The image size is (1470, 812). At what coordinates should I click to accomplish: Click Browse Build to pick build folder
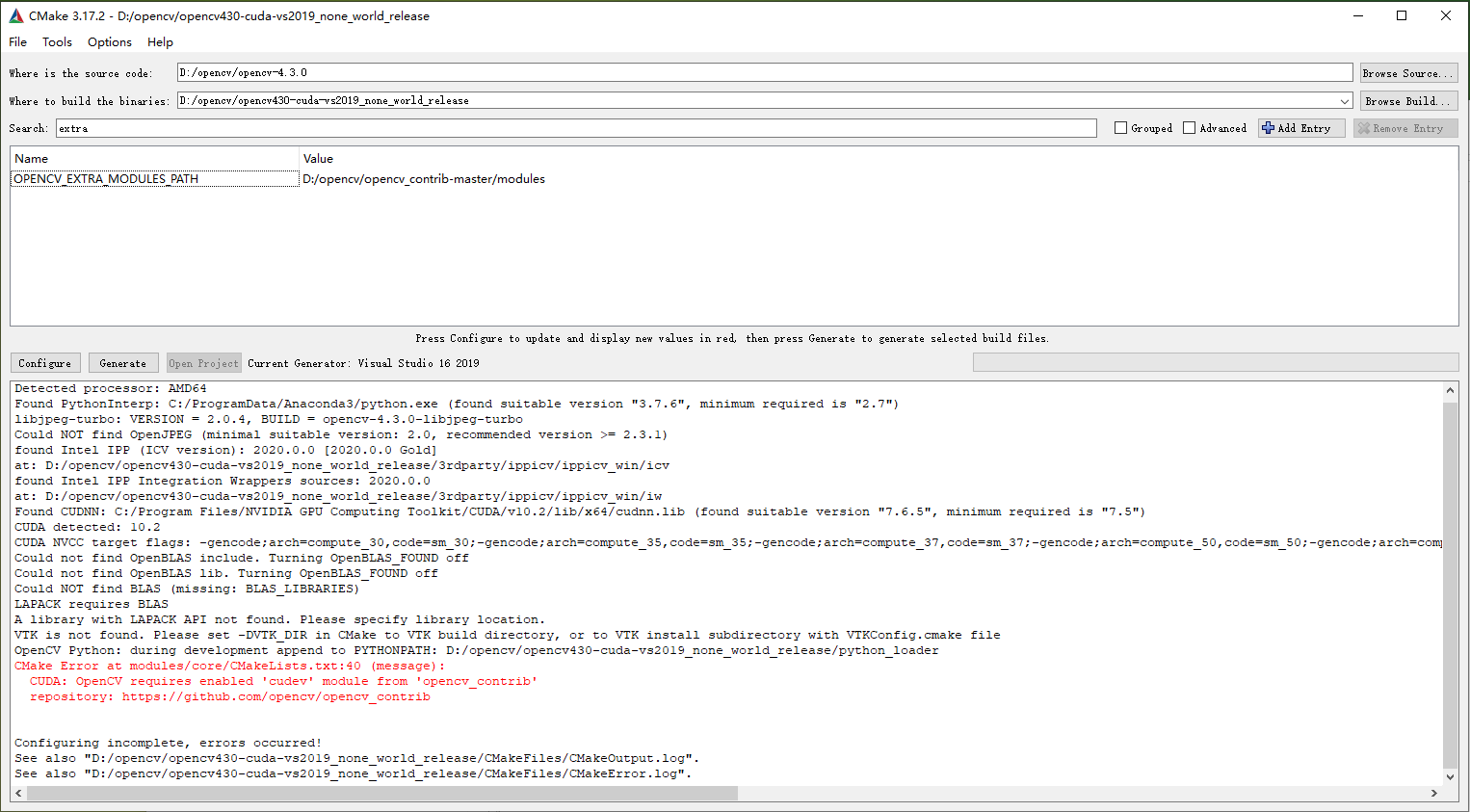point(1407,100)
